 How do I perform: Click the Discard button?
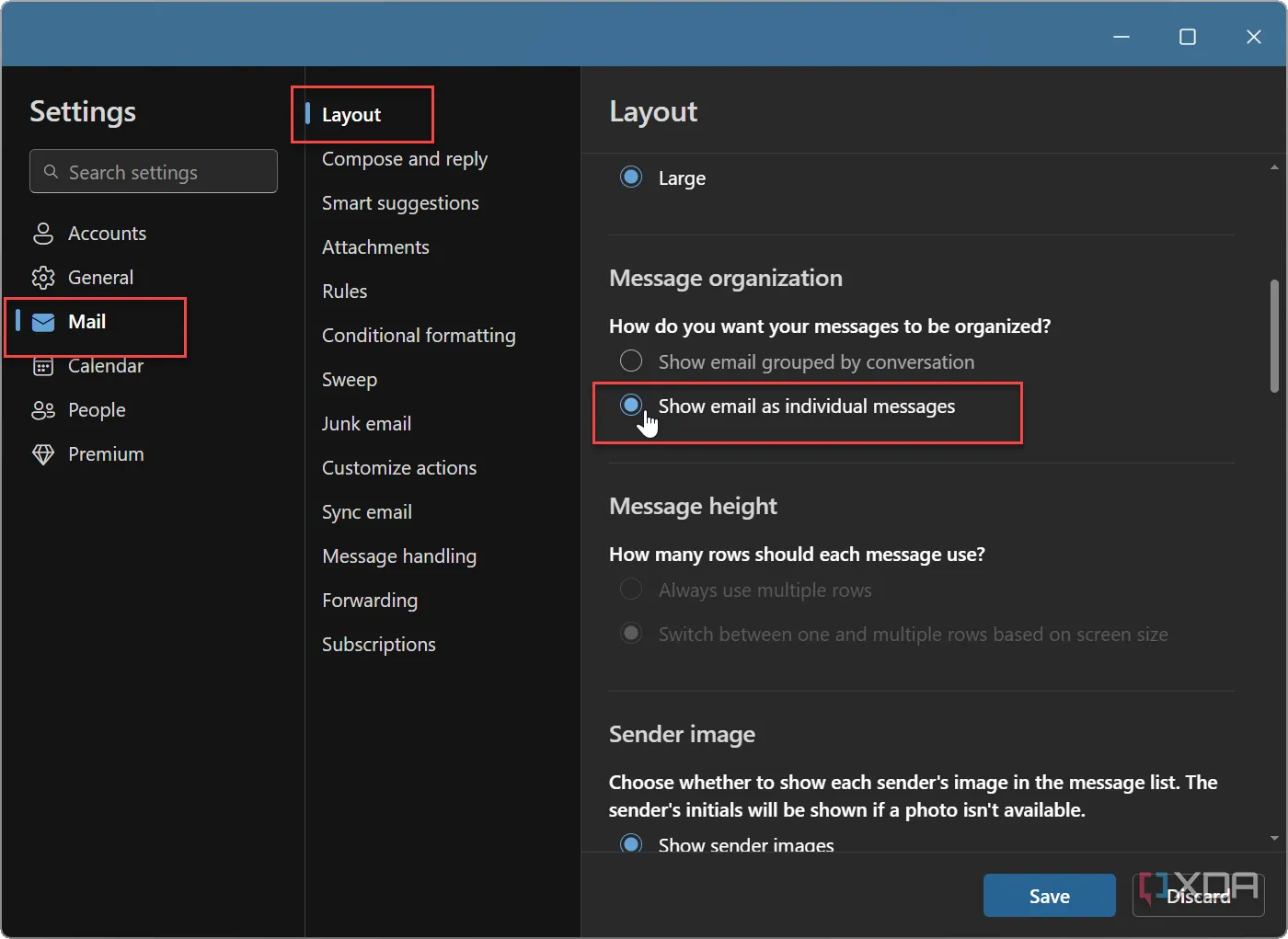click(x=1198, y=896)
